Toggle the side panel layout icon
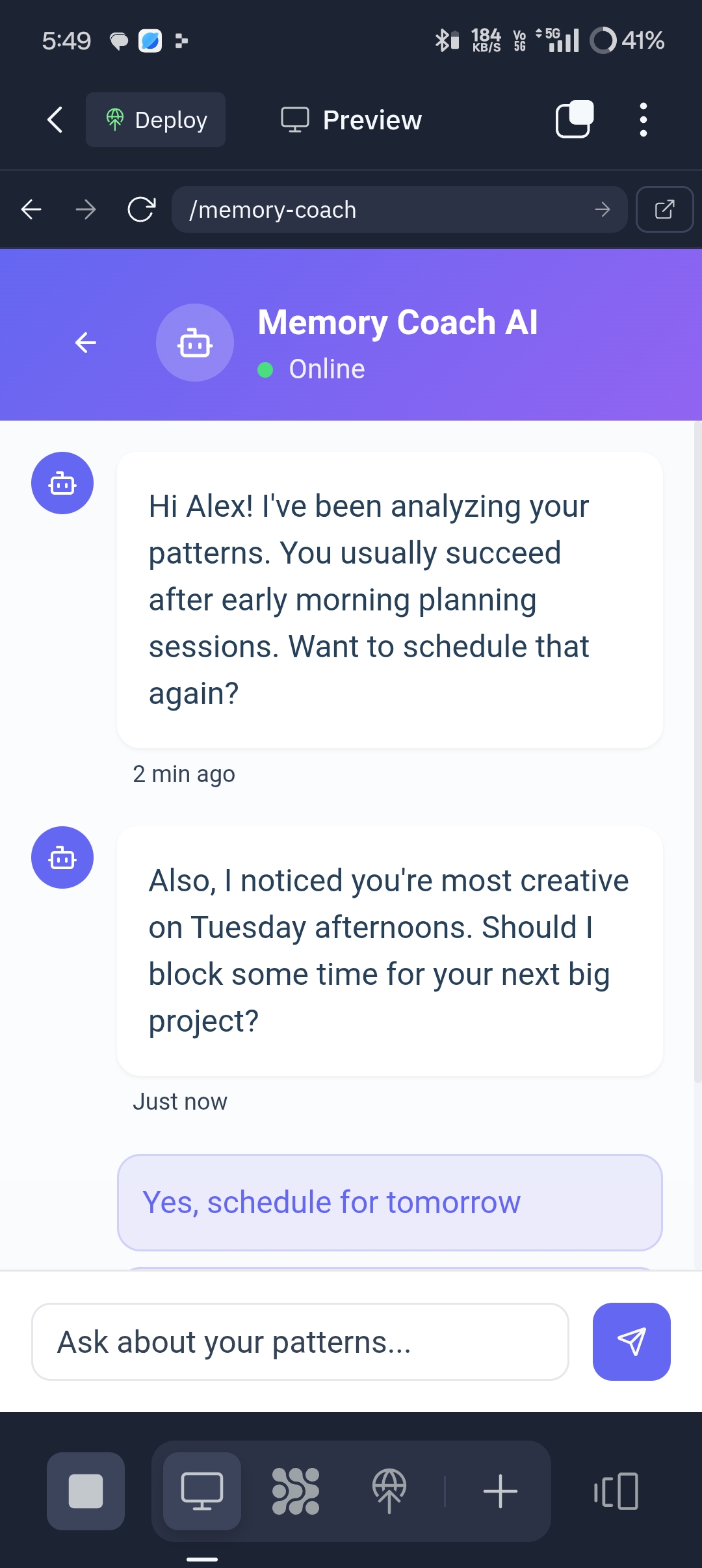 tap(616, 1491)
